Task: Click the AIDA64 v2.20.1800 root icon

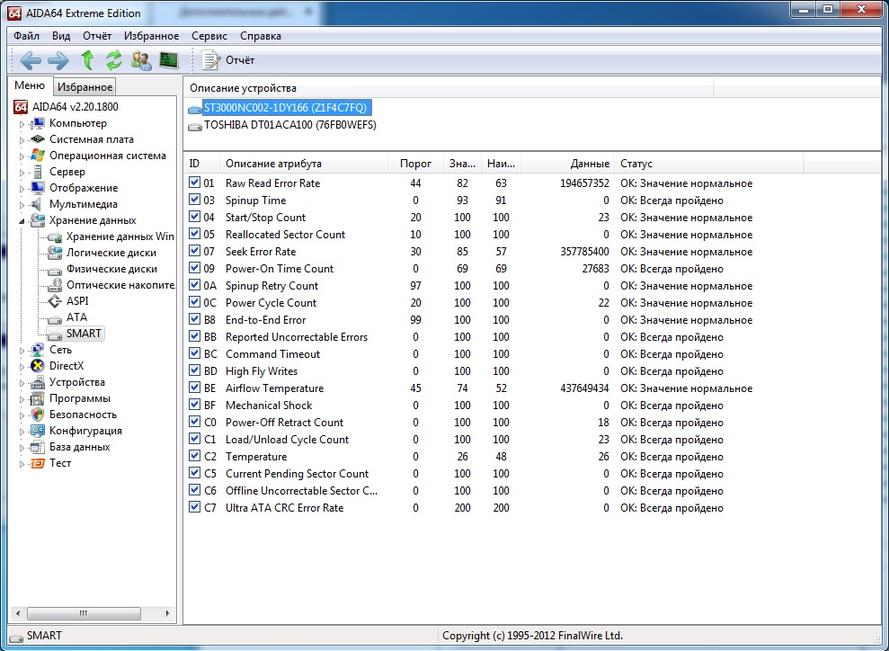Action: click(21, 107)
